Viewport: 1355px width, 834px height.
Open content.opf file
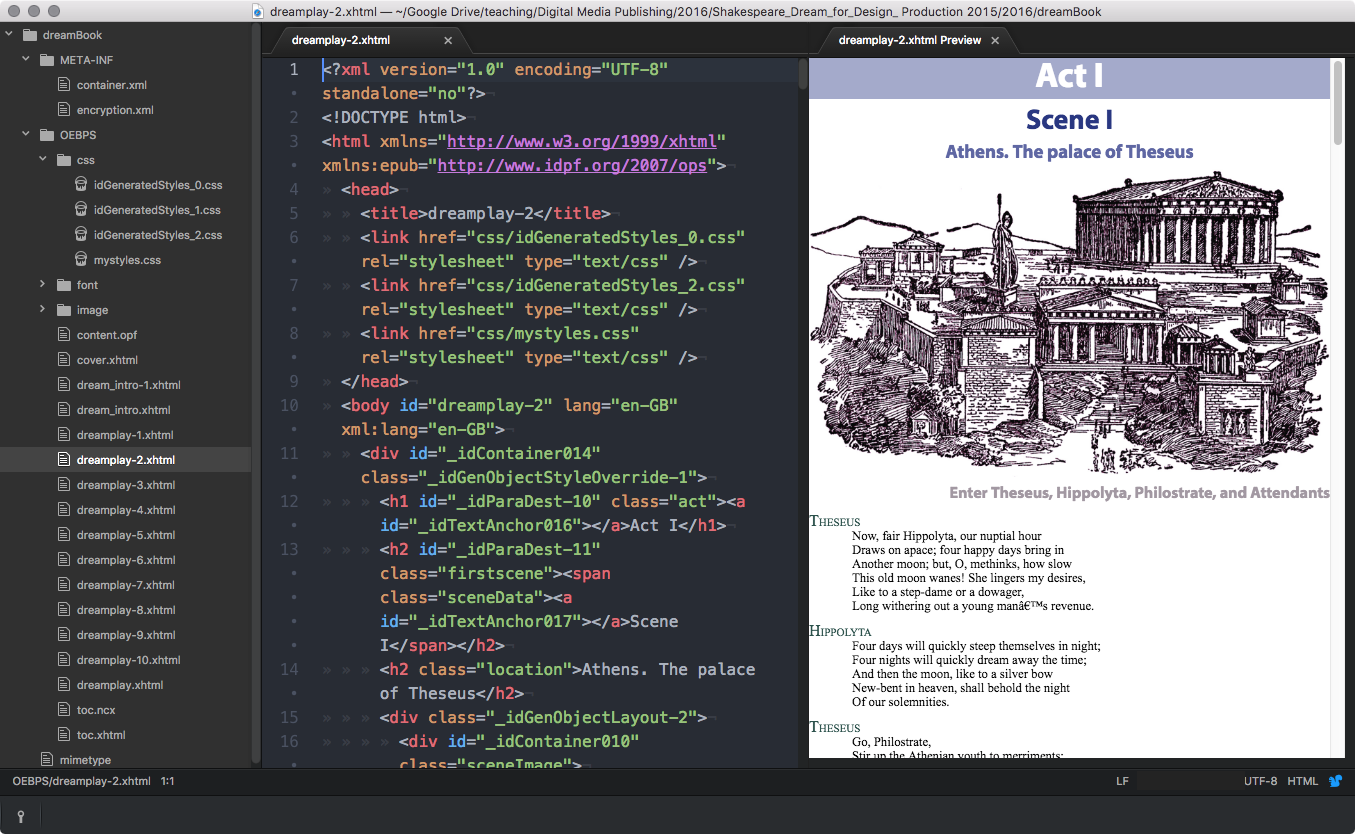[107, 335]
